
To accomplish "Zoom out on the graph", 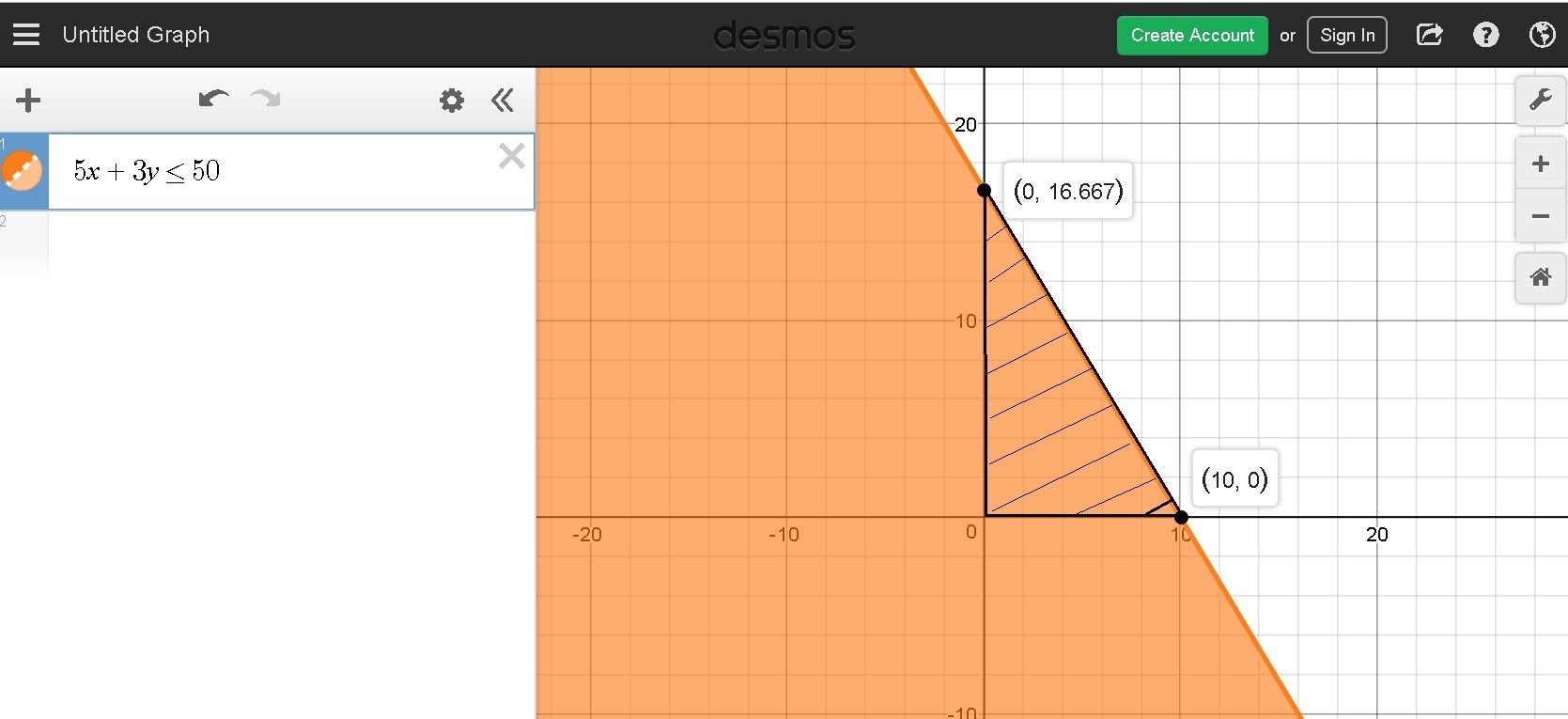I will [1541, 216].
